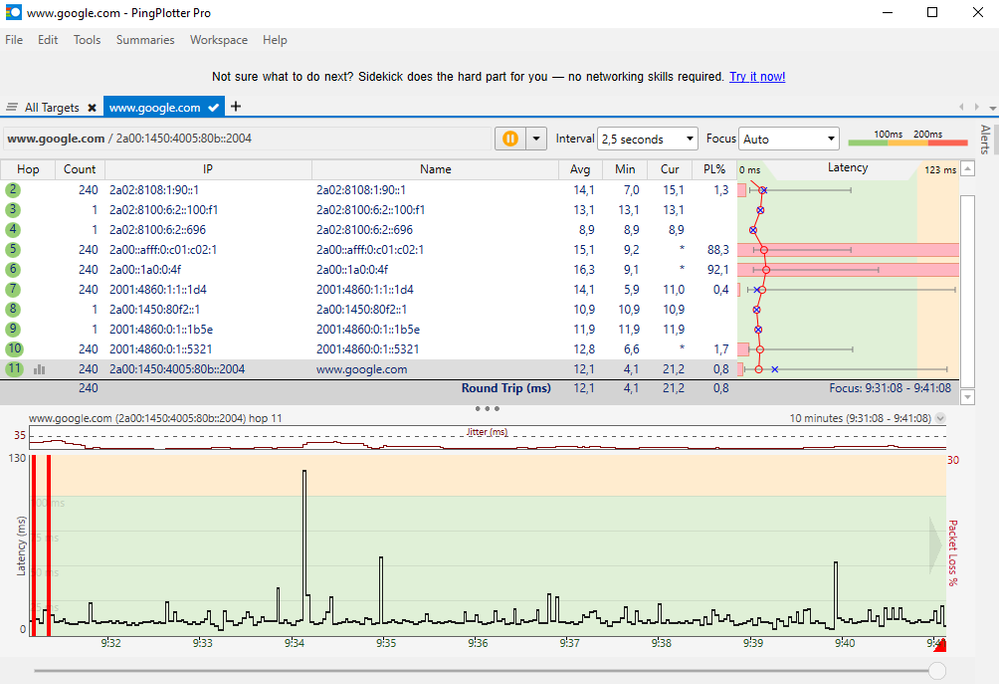
Task: Close the All Targets tab
Action: click(x=92, y=107)
